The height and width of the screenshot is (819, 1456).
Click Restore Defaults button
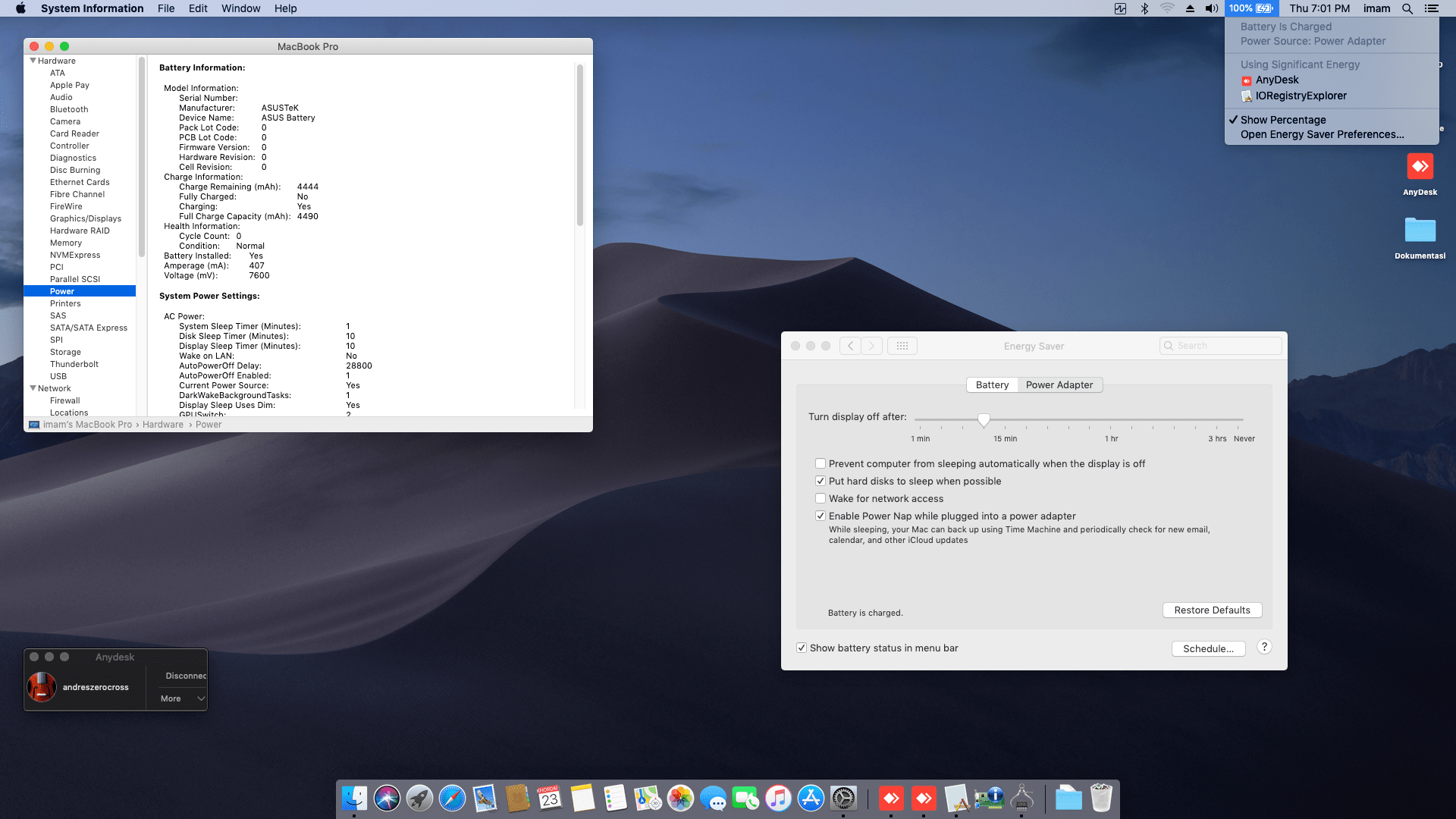point(1212,610)
